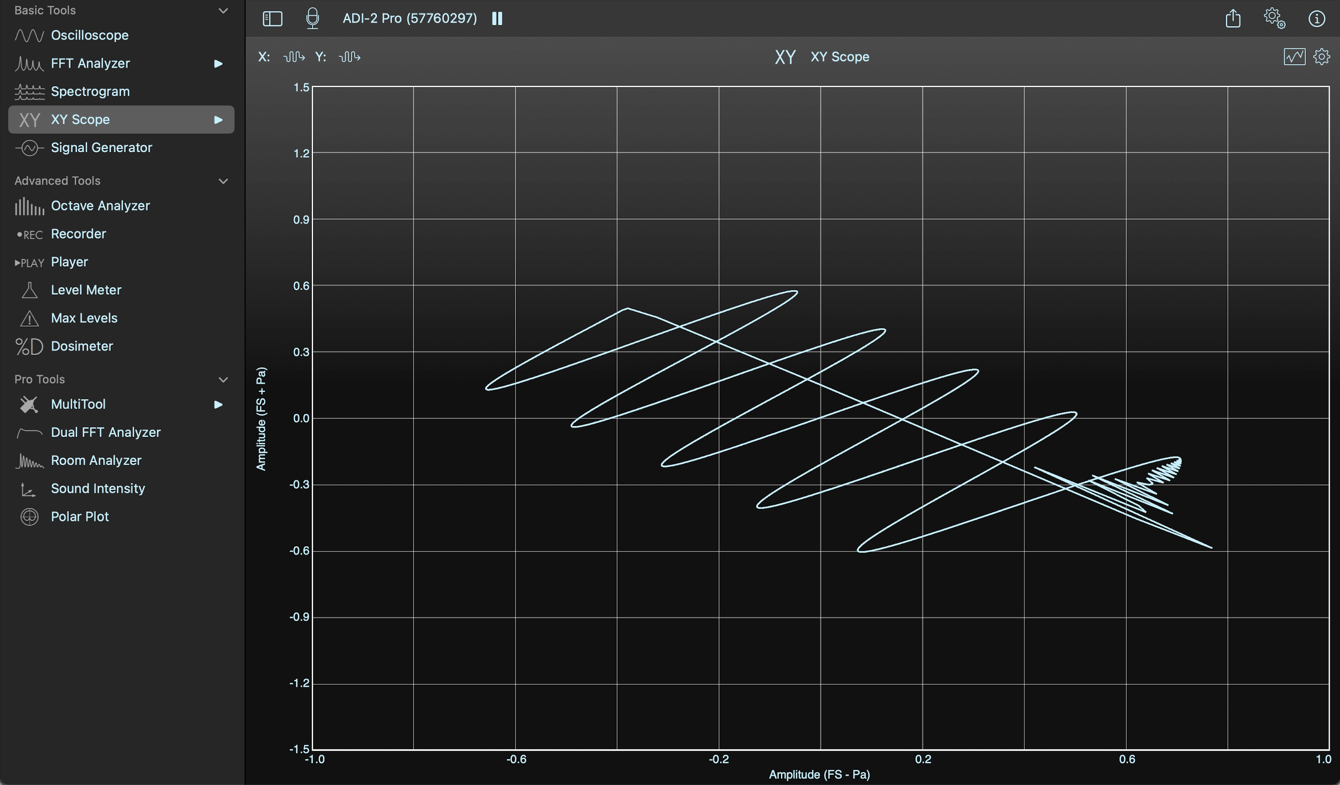Open the microphone input device icon
Screen dimensions: 1340x785
[312, 18]
